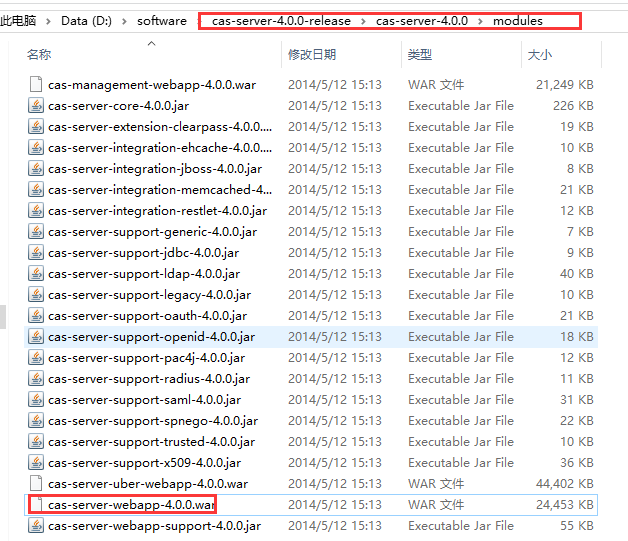Select the cas-management-webapp-4.0.0.war file icon
628x541 pixels.
point(36,84)
